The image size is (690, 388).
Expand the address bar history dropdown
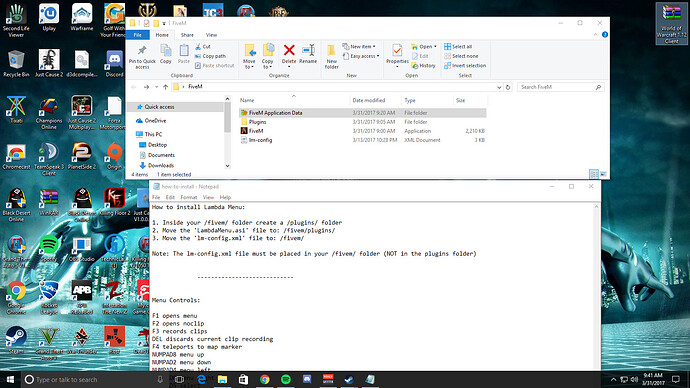[499, 87]
